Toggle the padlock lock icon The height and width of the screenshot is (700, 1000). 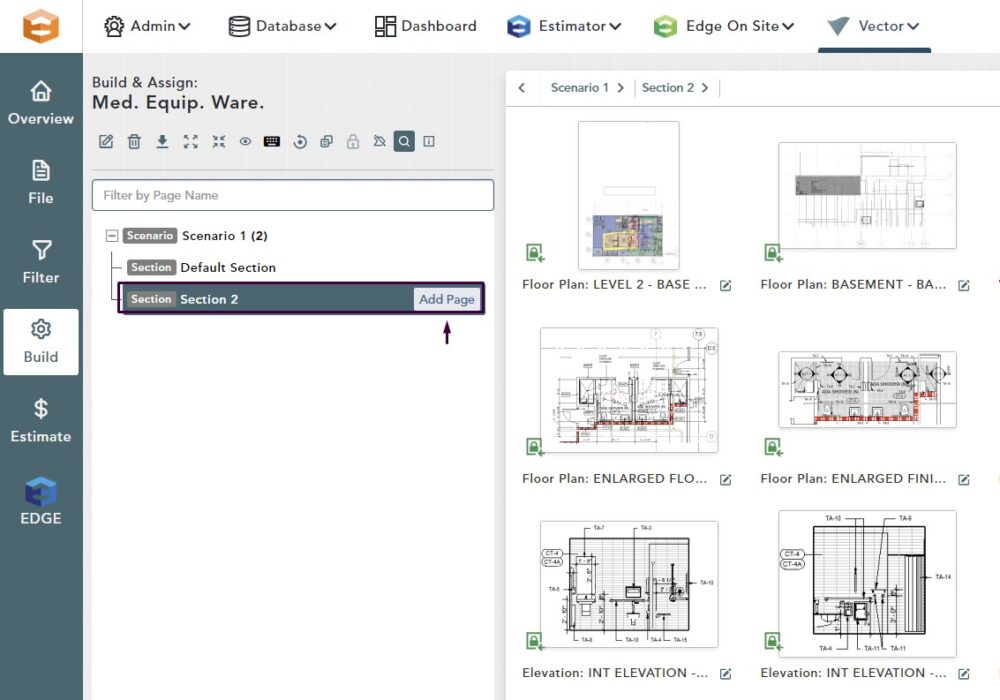click(353, 142)
